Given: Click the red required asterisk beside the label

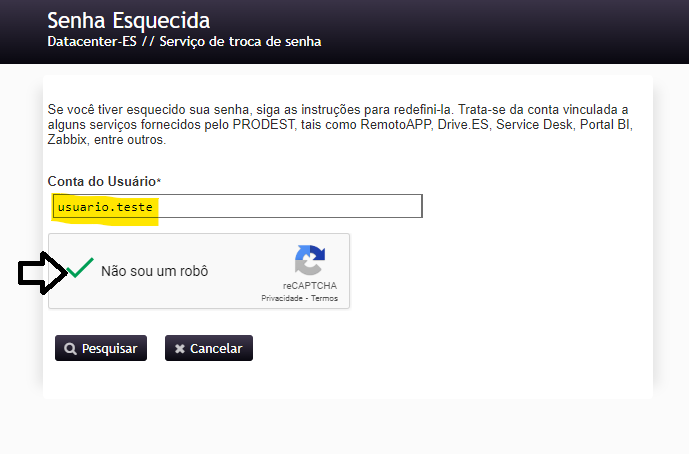Looking at the screenshot, I should 159,180.
